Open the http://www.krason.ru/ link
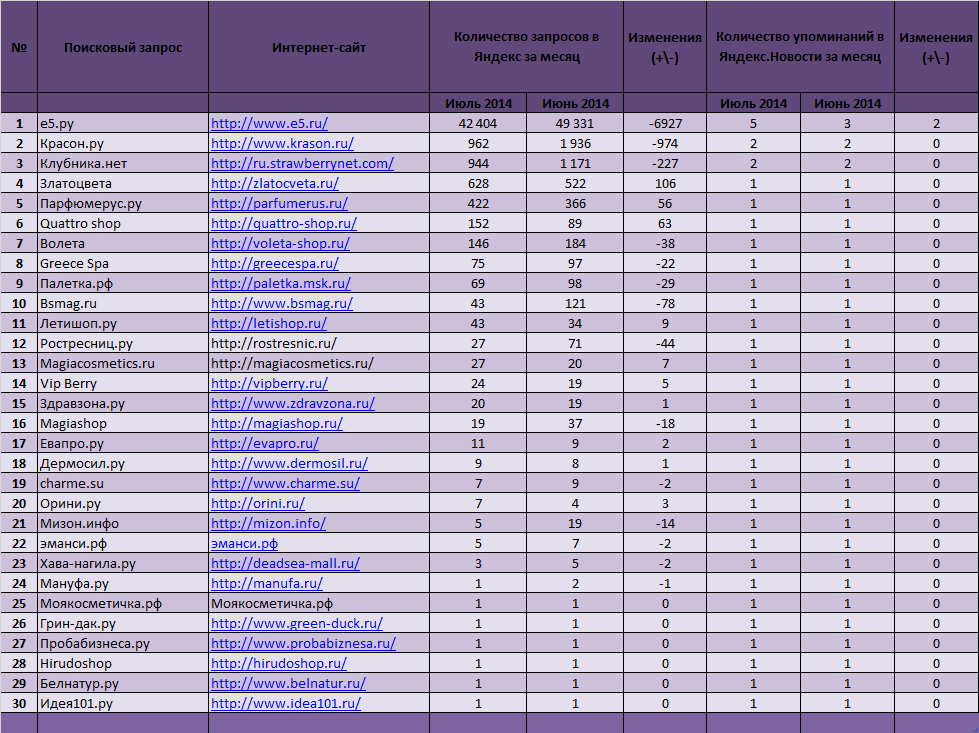The height and width of the screenshot is (733, 979). [x=282, y=144]
